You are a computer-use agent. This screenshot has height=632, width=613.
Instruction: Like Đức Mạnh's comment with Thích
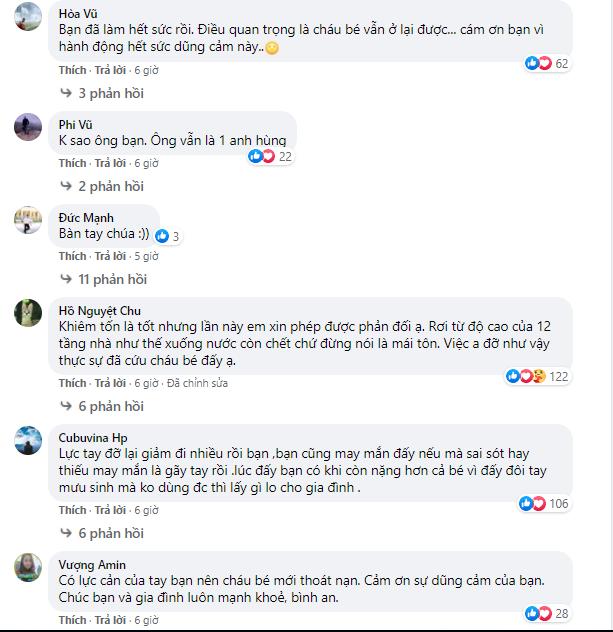(x=72, y=256)
